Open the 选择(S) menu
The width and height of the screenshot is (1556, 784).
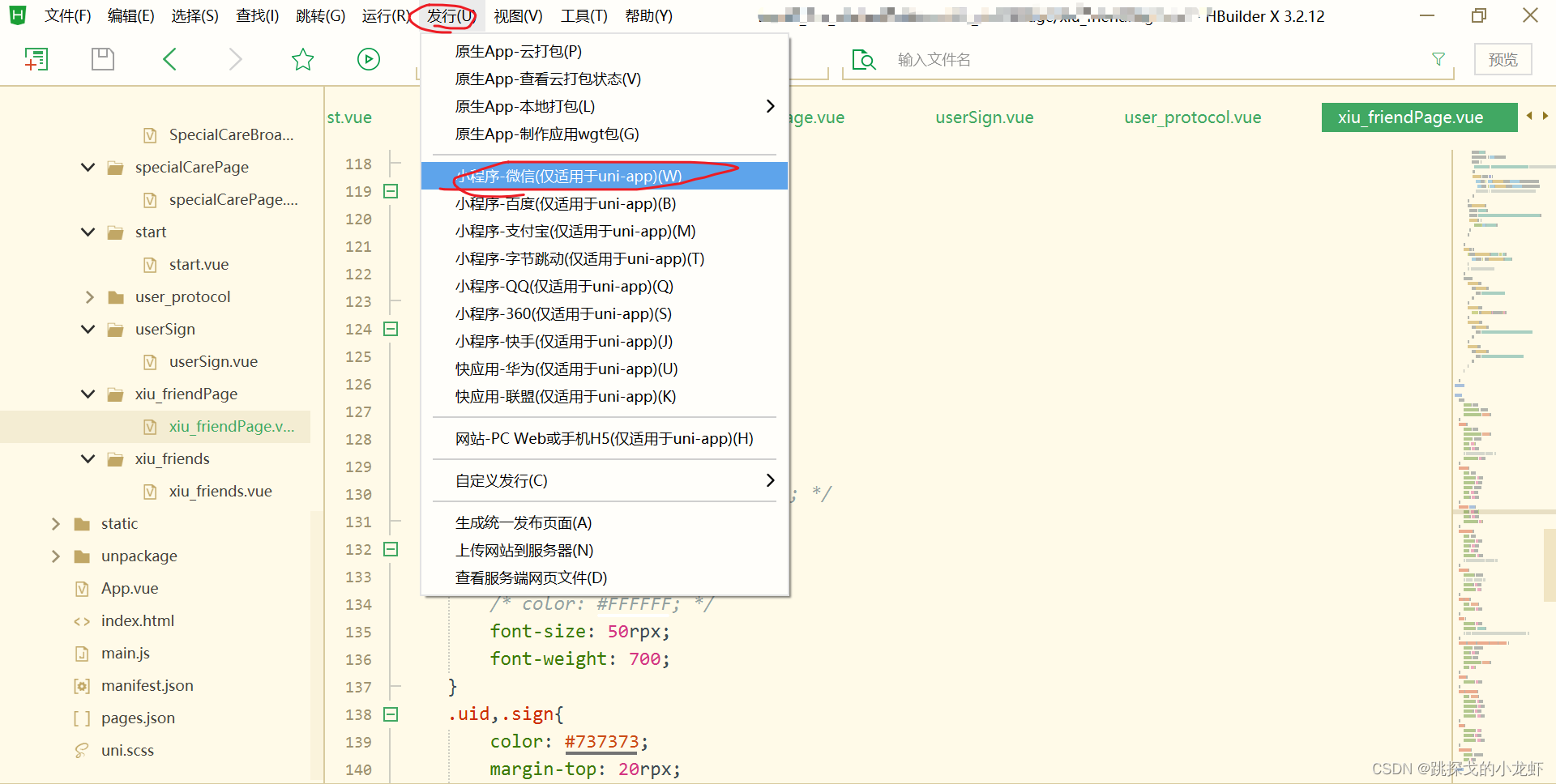(x=194, y=15)
